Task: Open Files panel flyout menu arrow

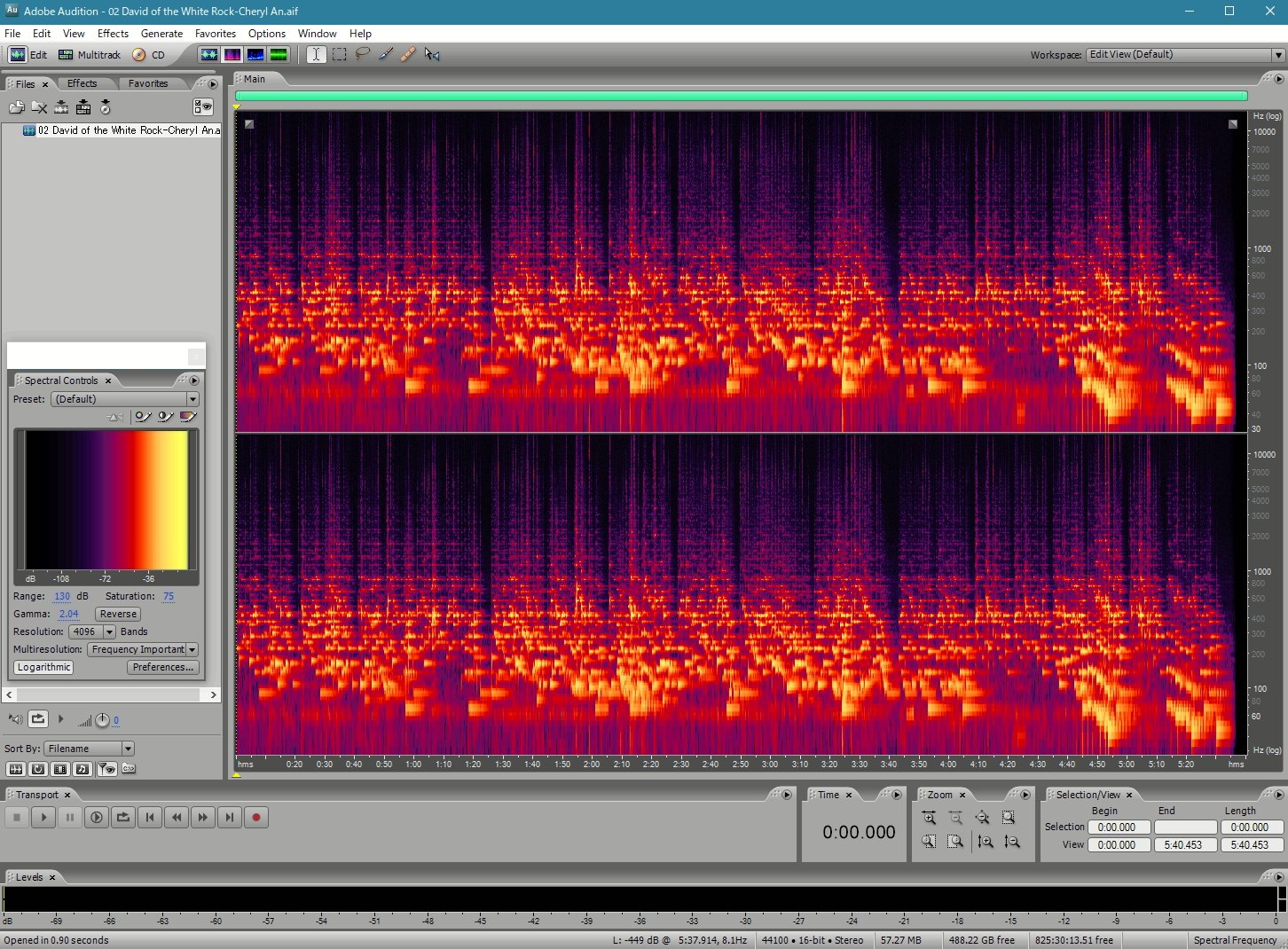Action: (213, 84)
